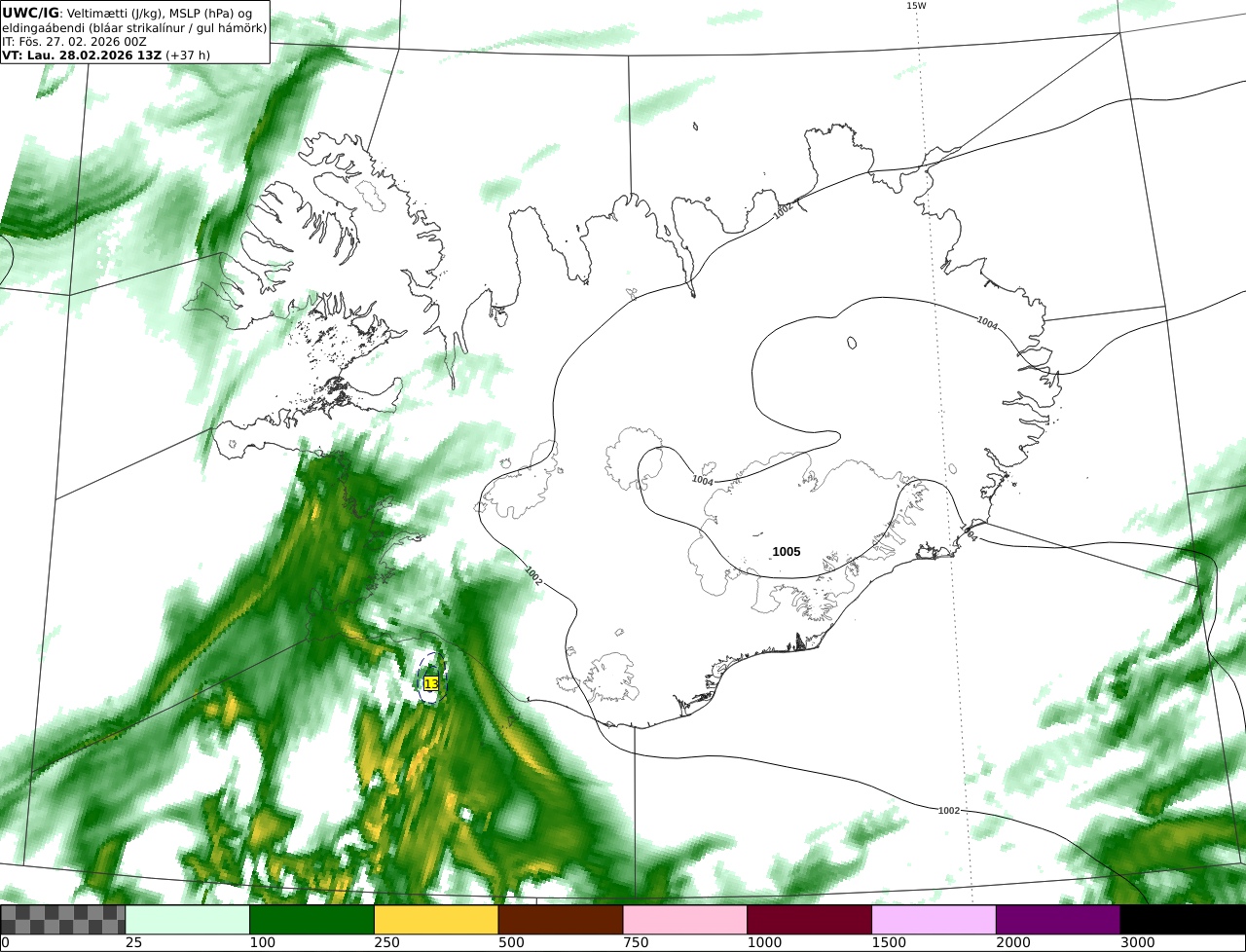Click the brown 500–750 legend swatch
This screenshot has width=1246, height=952.
[561, 920]
